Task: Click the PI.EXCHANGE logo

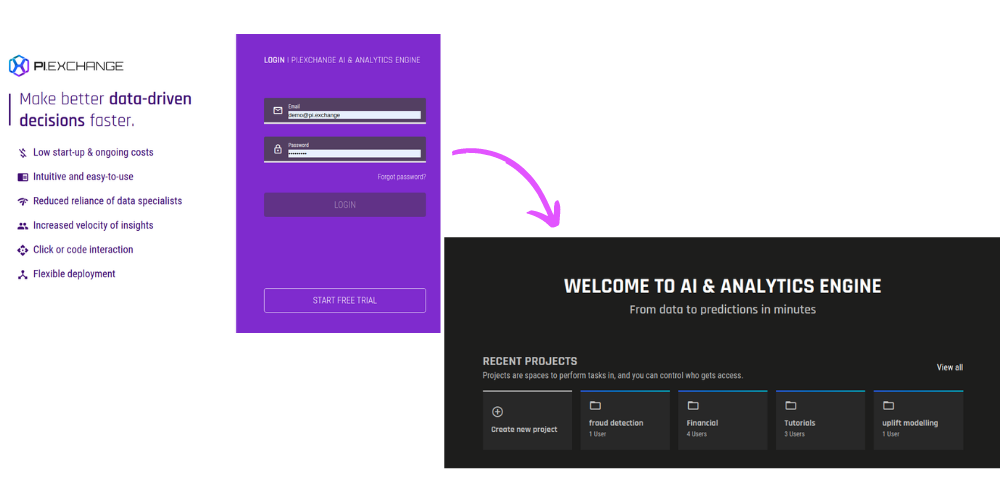Action: click(66, 65)
